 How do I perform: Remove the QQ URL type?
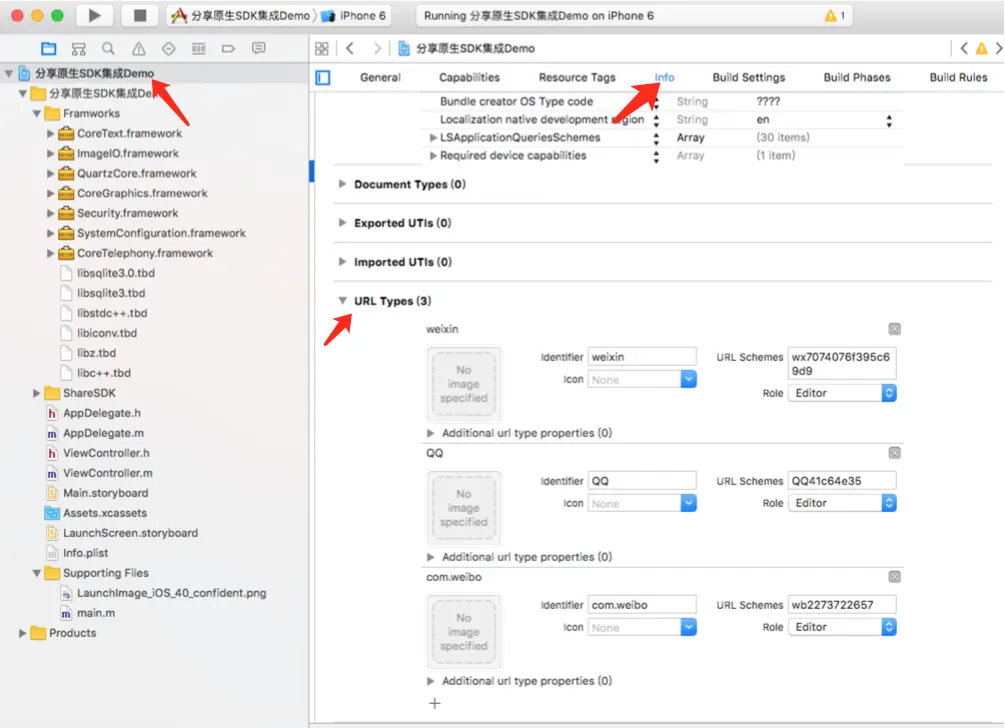pos(895,453)
